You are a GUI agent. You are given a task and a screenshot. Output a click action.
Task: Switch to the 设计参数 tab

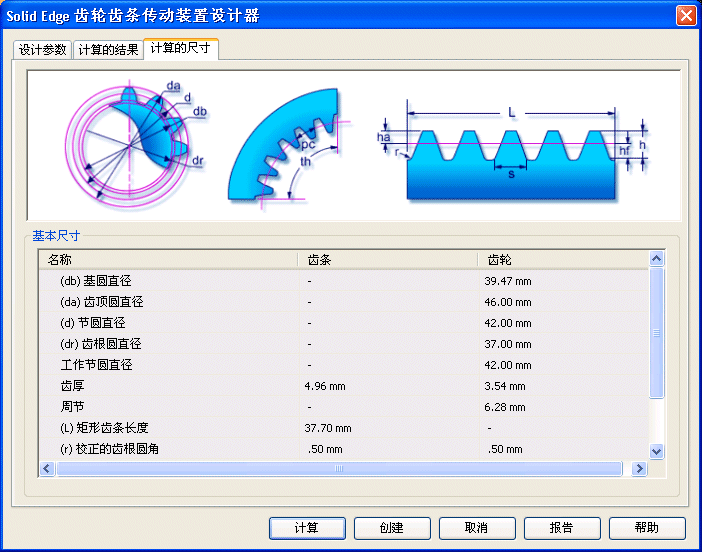(x=42, y=50)
